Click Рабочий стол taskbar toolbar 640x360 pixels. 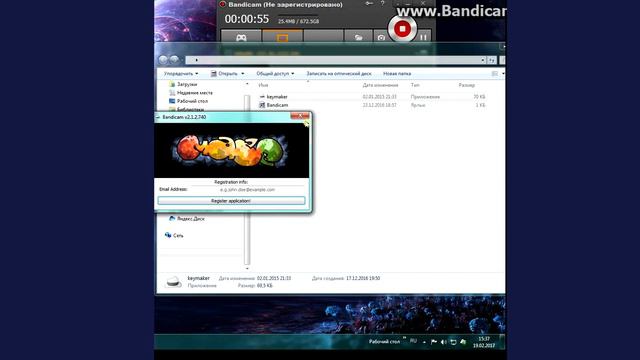pyautogui.click(x=384, y=342)
